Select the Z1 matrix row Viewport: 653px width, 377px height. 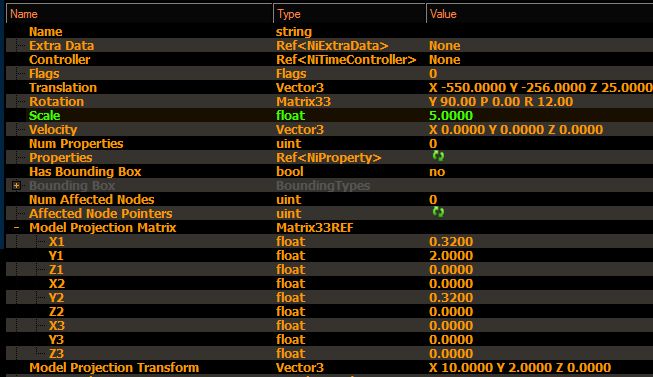329,270
